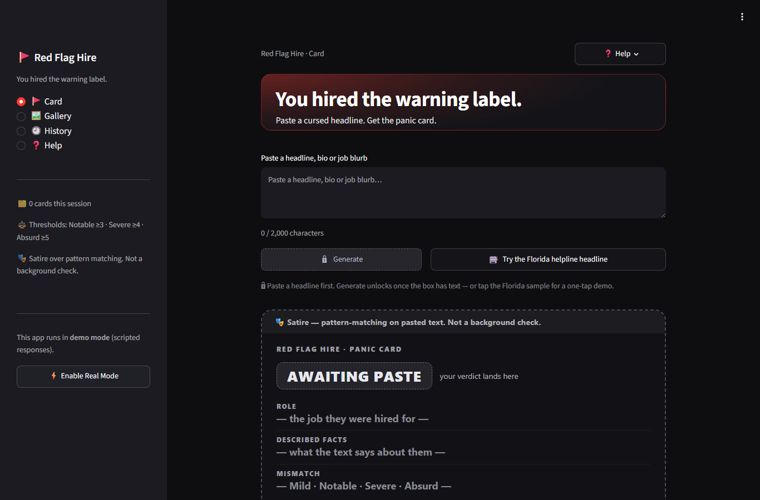Click the '0 / 2,000 characters' counter
Viewport: 760px width, 500px height.
(292, 233)
